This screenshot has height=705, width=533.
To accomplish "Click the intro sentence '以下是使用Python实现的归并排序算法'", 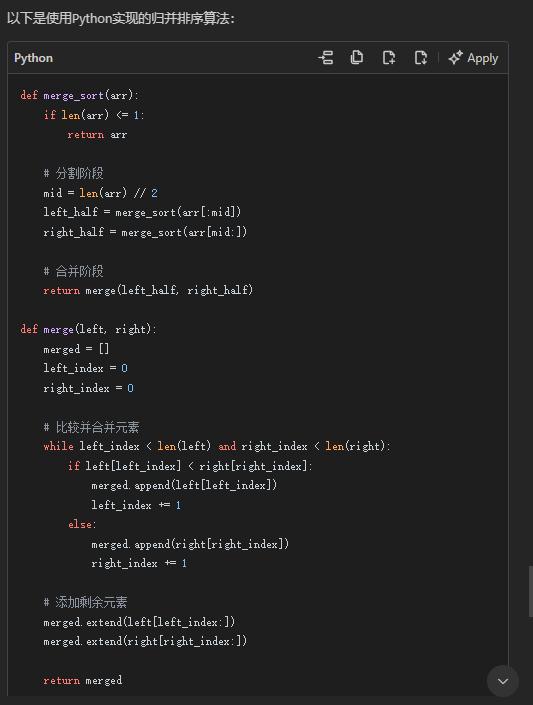I will tap(121, 19).
